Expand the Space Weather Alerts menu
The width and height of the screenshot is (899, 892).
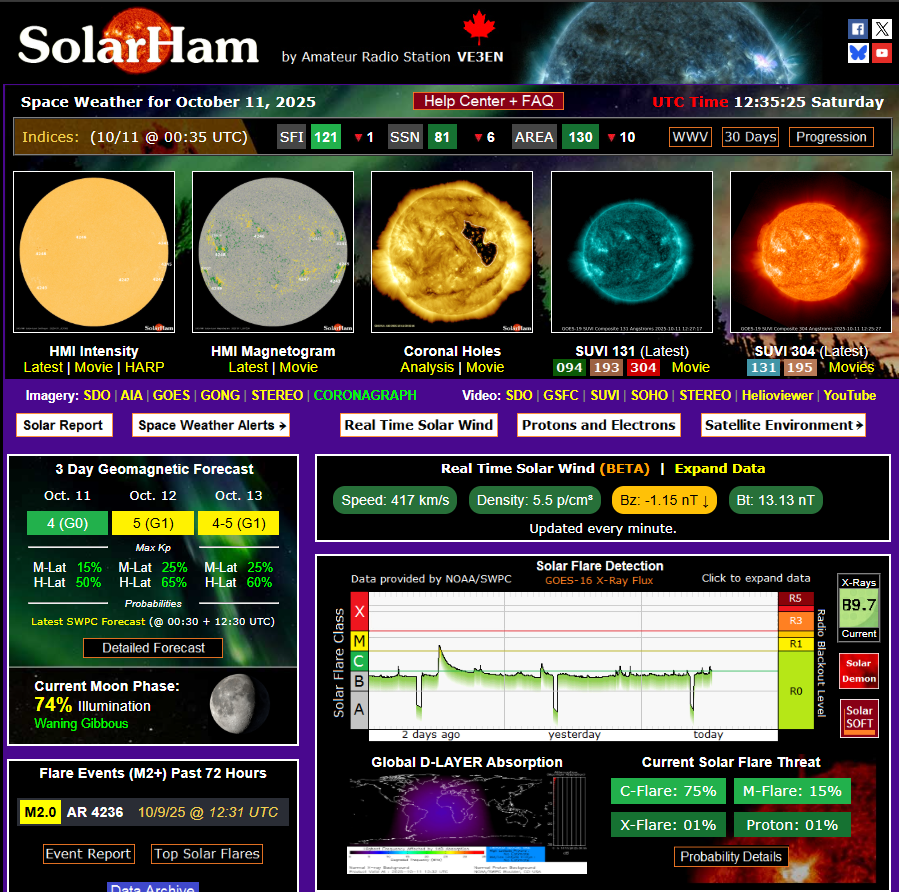(x=211, y=425)
